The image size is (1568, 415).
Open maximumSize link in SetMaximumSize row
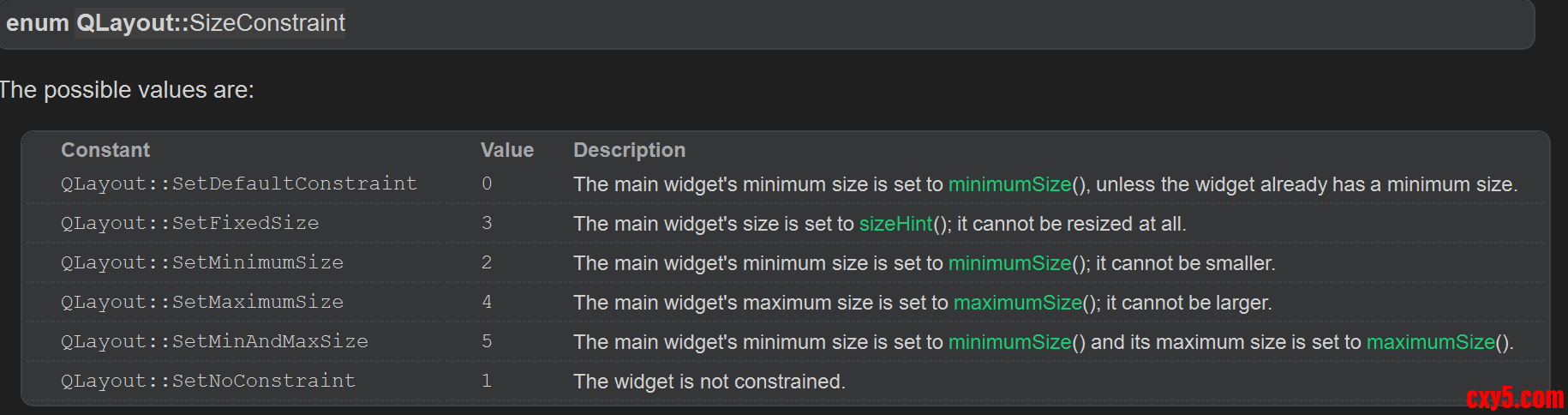[1017, 303]
